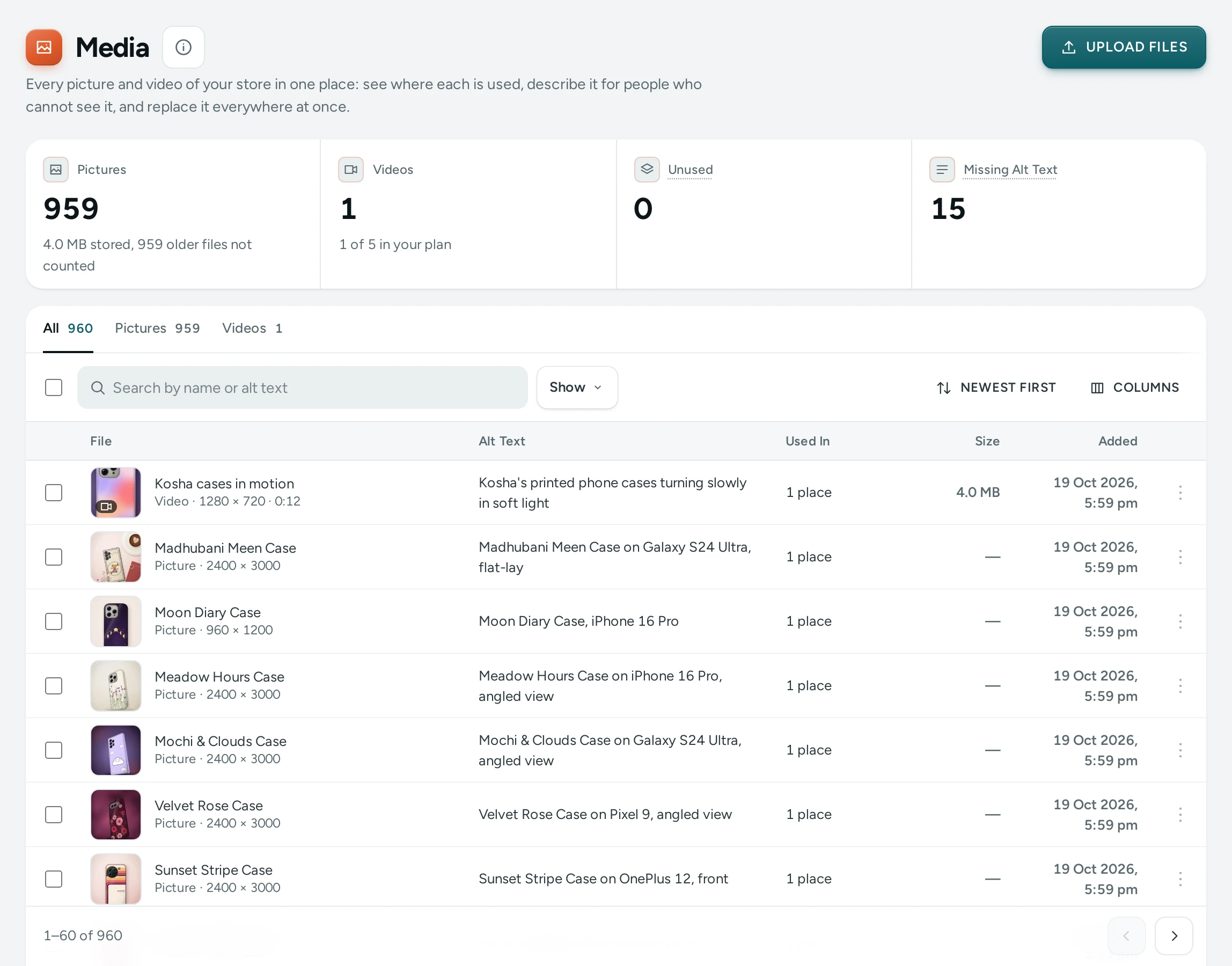Open the Sunset Stripe Case thumbnail
This screenshot has width=1232, height=966.
[x=116, y=879]
